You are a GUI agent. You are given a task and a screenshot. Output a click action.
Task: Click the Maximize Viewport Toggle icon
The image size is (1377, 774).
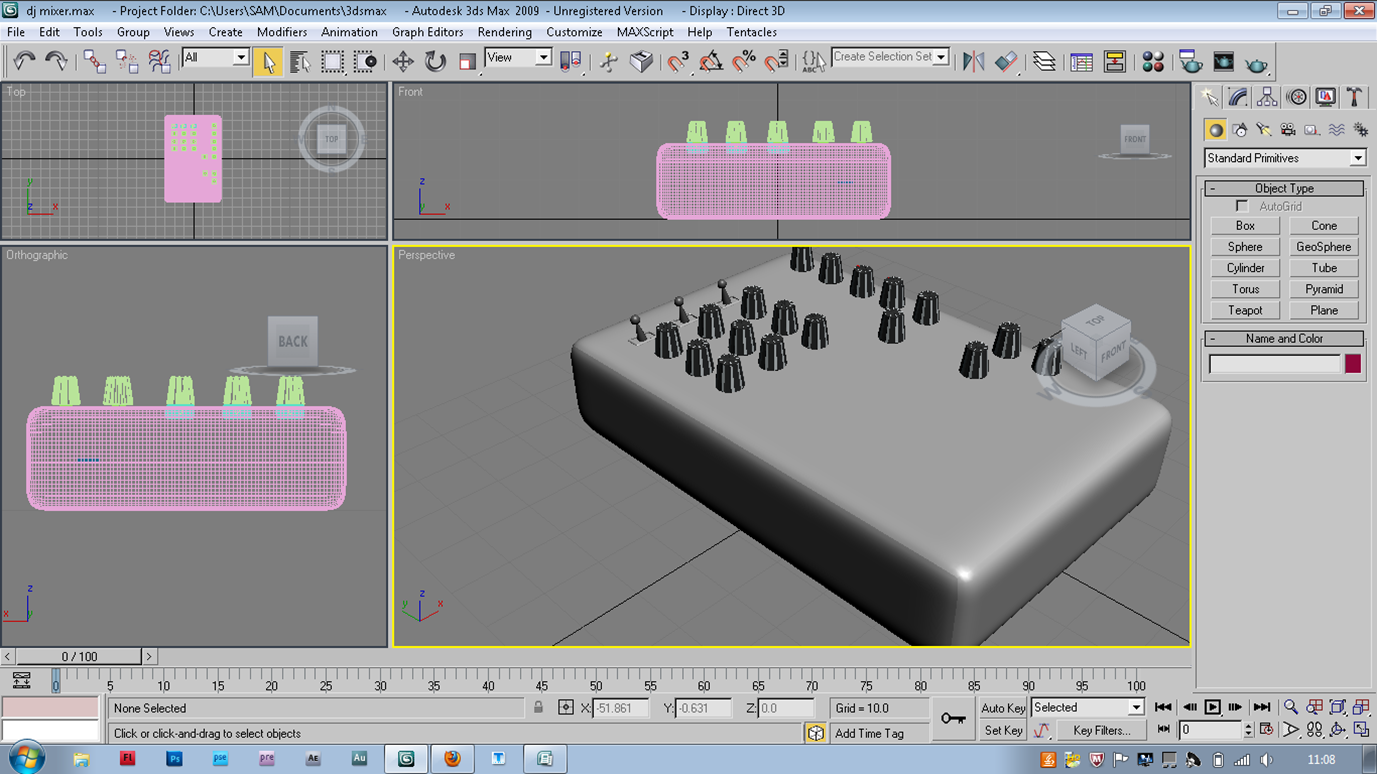point(1361,729)
